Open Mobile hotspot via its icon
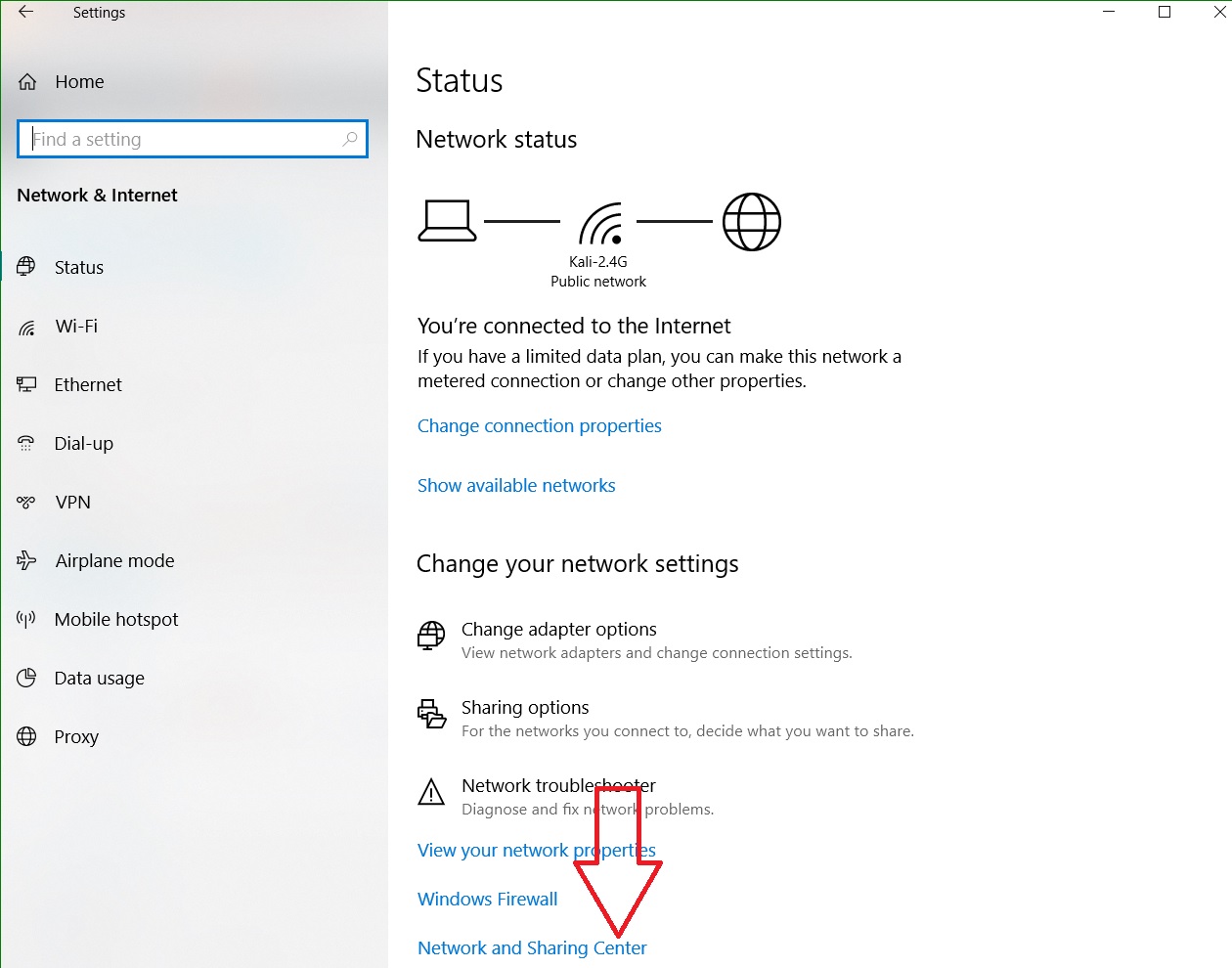 [x=27, y=619]
